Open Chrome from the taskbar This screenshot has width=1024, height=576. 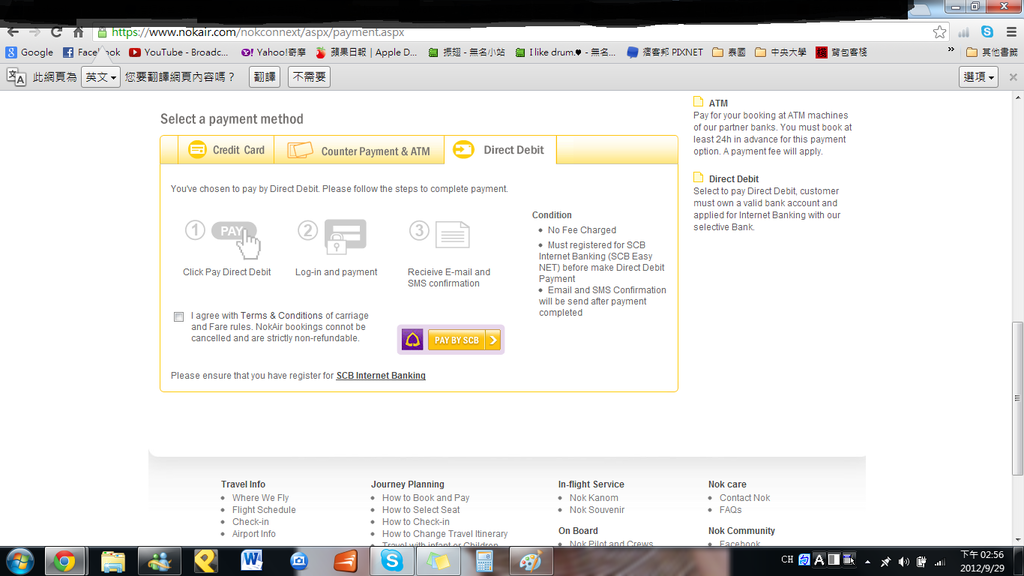64,562
